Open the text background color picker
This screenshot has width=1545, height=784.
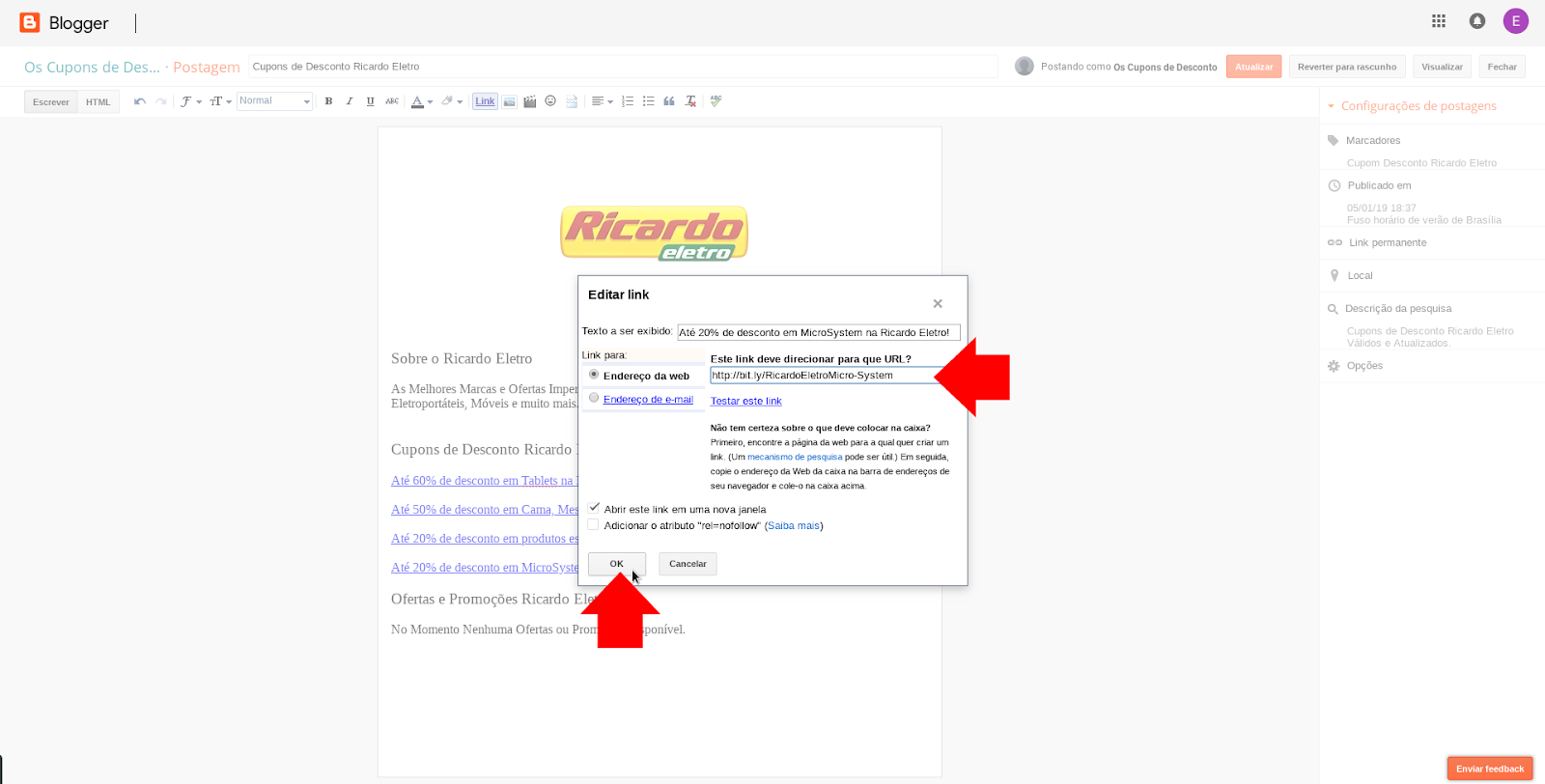(452, 101)
